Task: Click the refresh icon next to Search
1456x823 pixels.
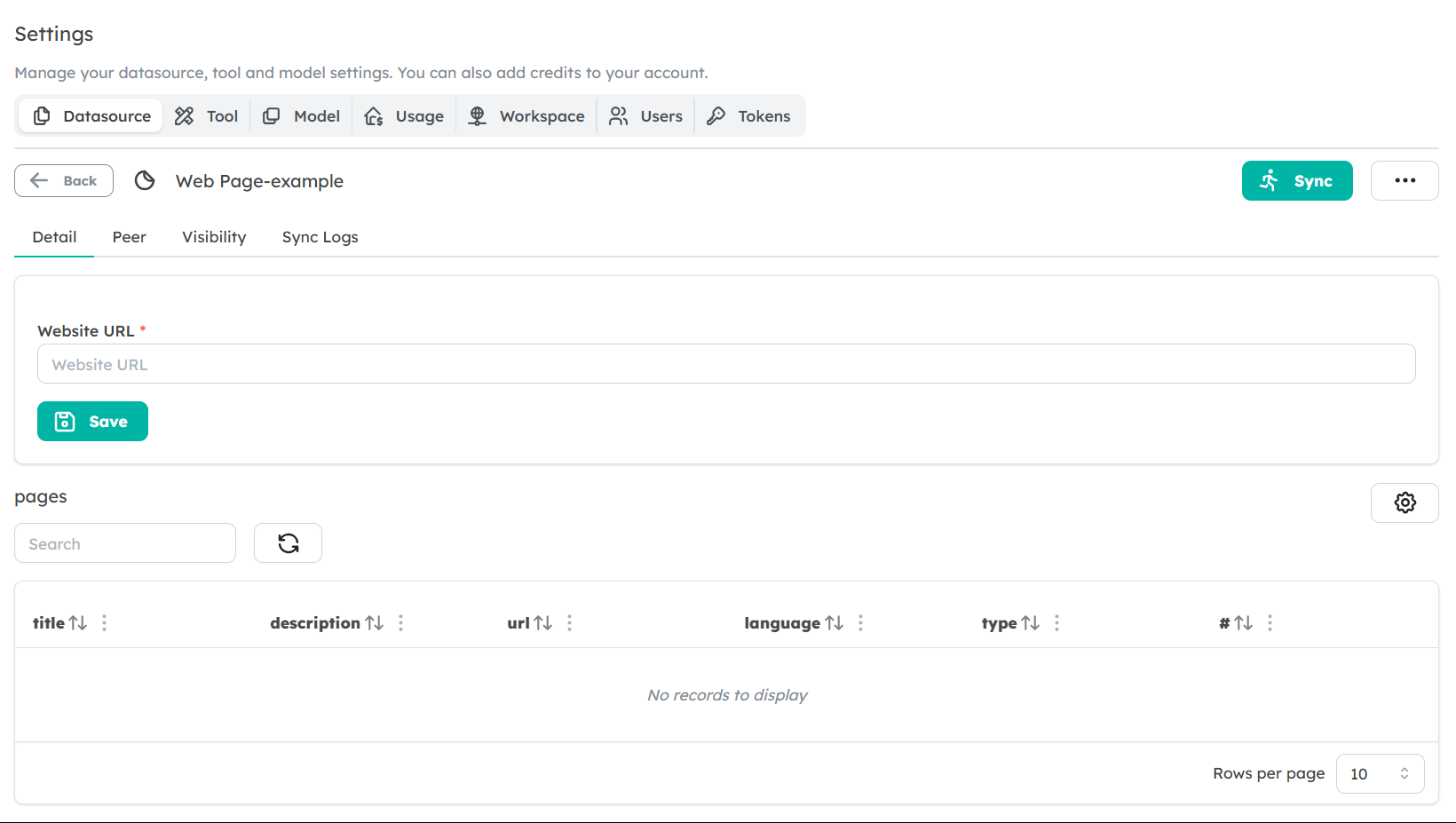Action: click(x=288, y=543)
